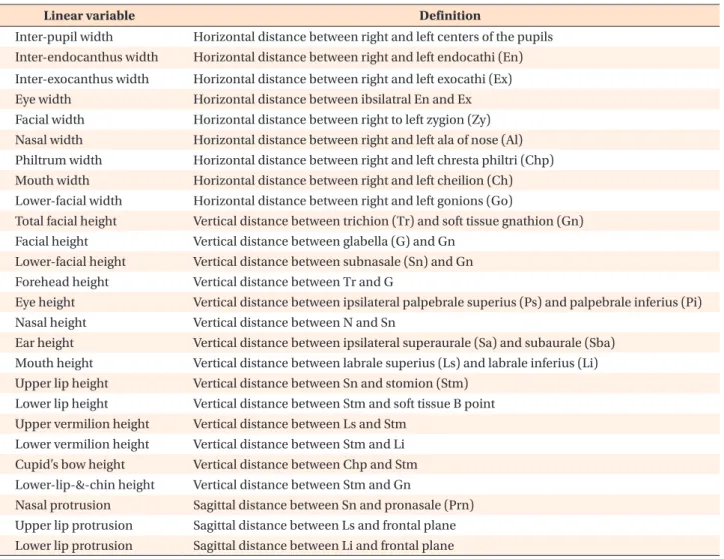
Task: Select the Lower lip protrusion label
Action: (74, 546)
